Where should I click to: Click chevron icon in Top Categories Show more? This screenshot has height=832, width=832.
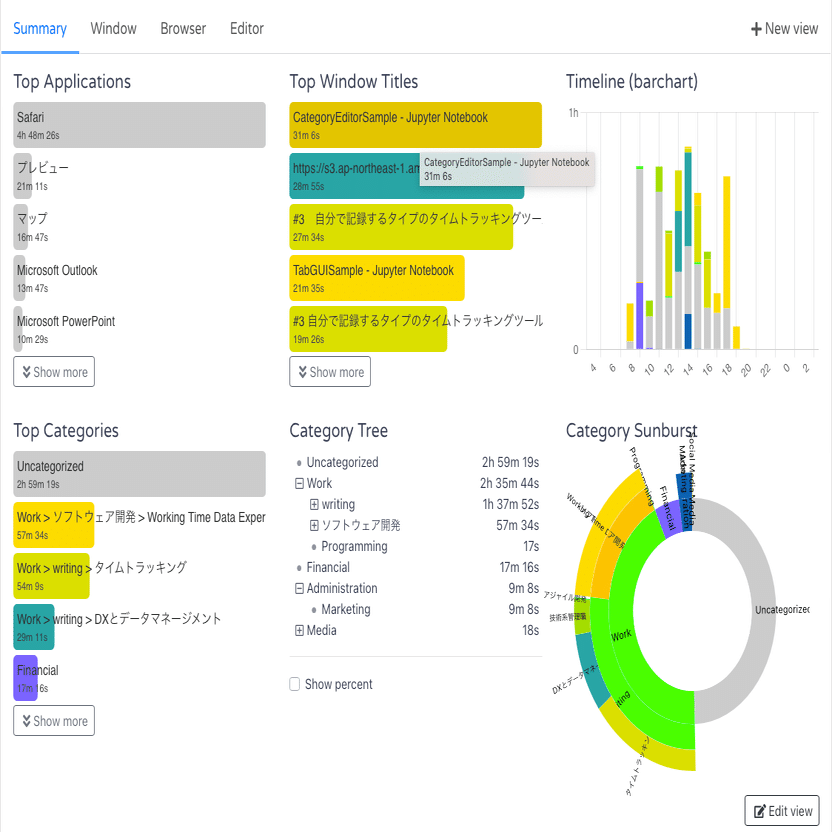coord(27,721)
